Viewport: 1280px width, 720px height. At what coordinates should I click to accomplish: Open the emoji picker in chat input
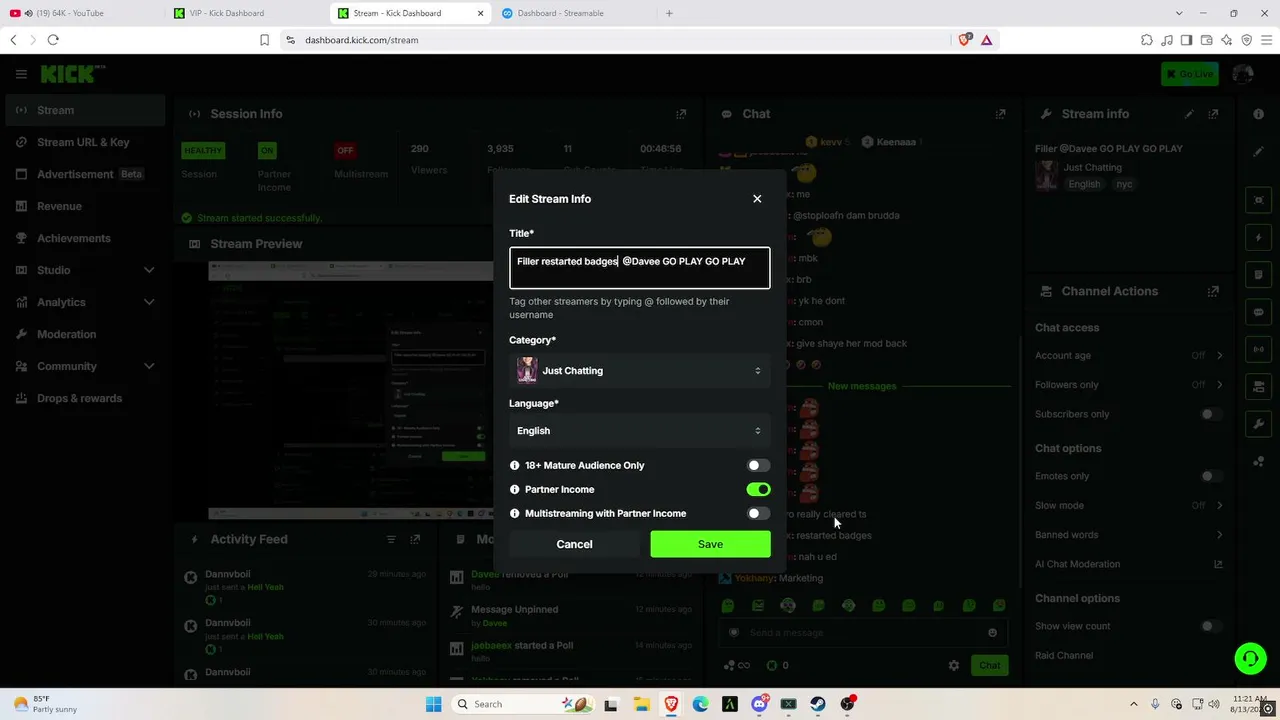992,633
